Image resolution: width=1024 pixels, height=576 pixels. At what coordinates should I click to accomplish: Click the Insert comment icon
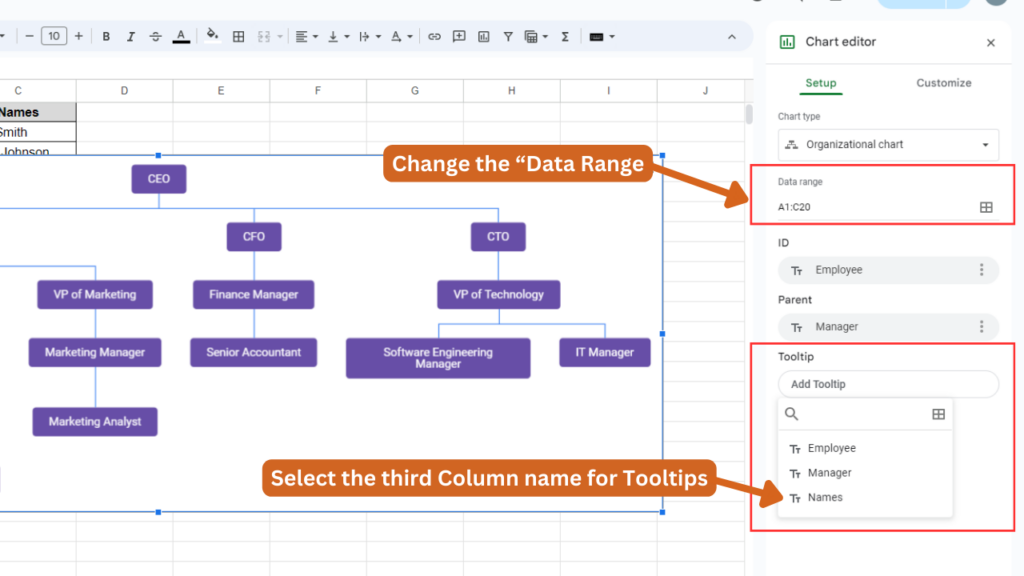coord(458,36)
